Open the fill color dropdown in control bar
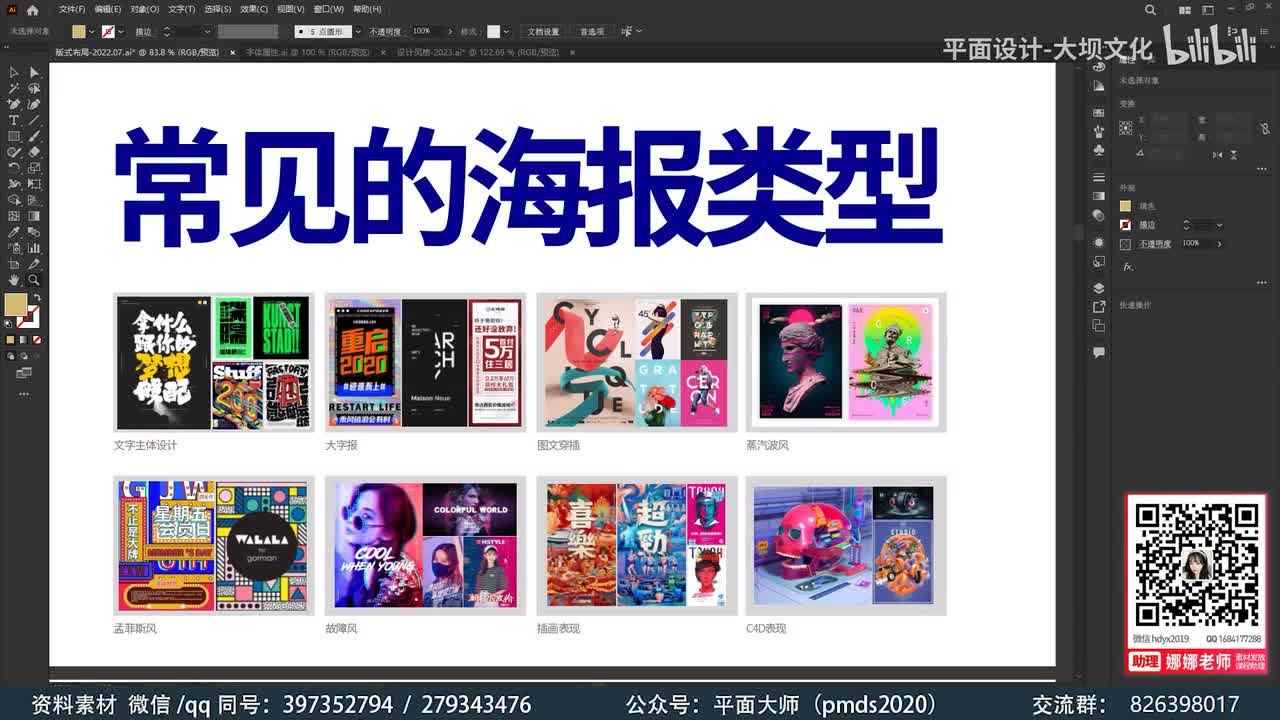This screenshot has height=720, width=1280. (x=91, y=31)
